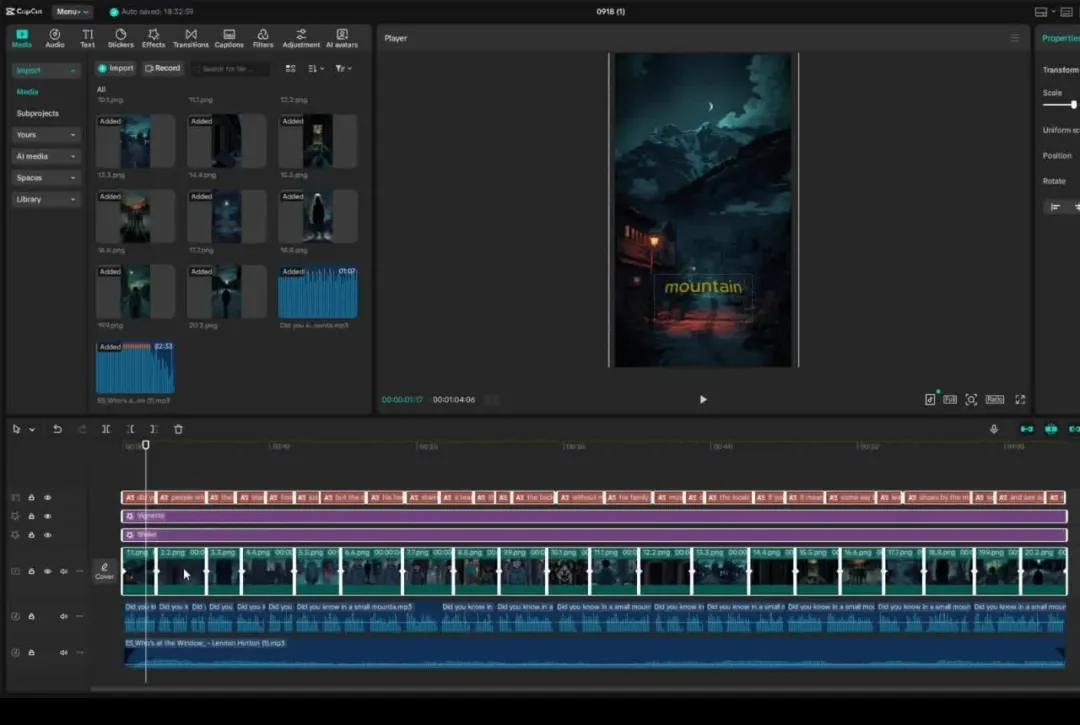Switch to the Captions tab
This screenshot has width=1080, height=725.
(229, 38)
